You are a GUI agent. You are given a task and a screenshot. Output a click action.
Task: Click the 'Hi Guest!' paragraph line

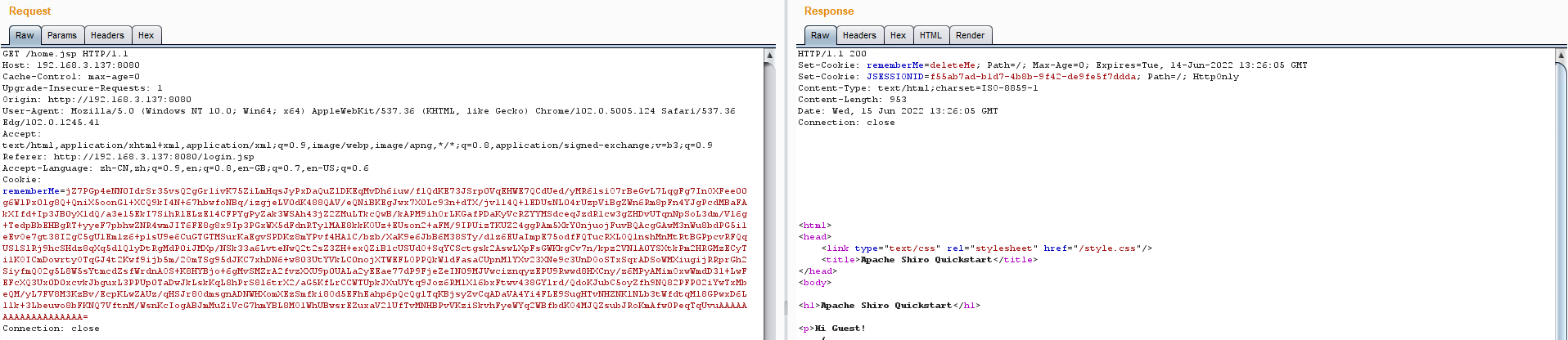pos(832,329)
